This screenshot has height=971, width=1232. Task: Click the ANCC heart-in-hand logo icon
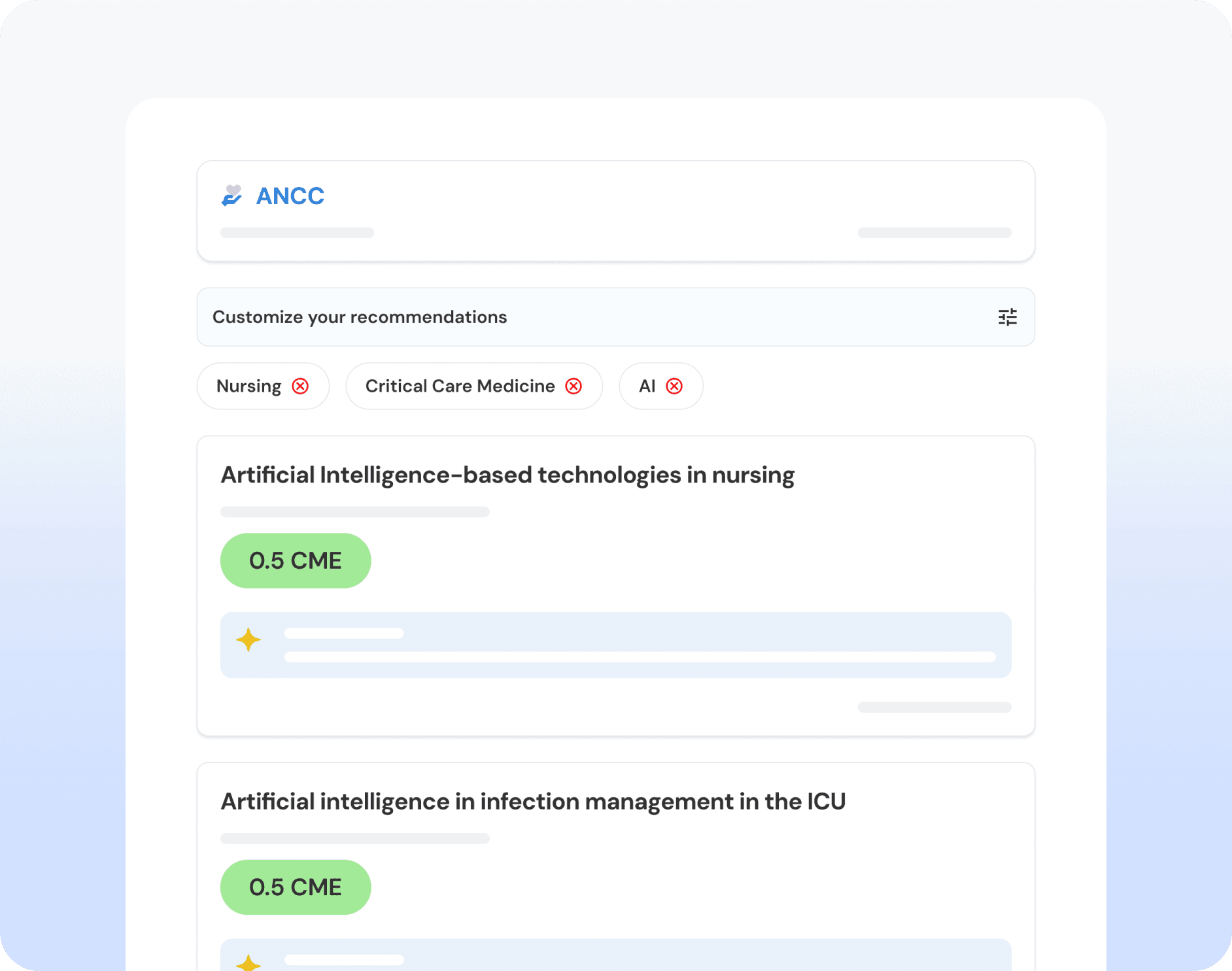pos(231,196)
